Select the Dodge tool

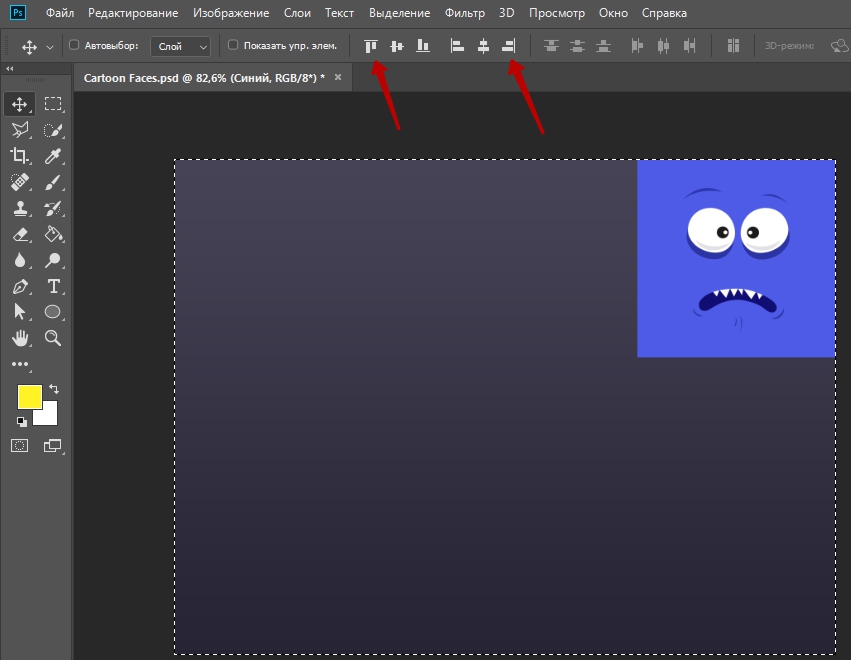(53, 260)
